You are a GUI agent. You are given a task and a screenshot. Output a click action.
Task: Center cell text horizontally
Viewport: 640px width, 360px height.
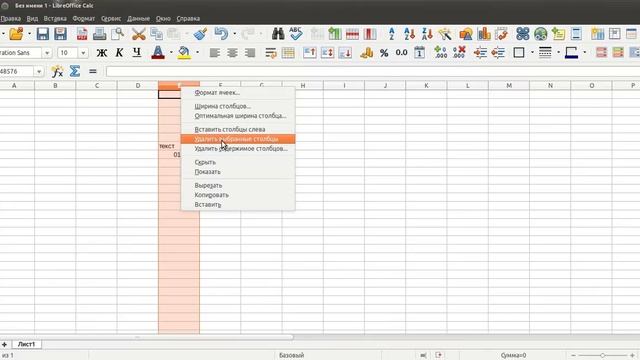[232, 53]
